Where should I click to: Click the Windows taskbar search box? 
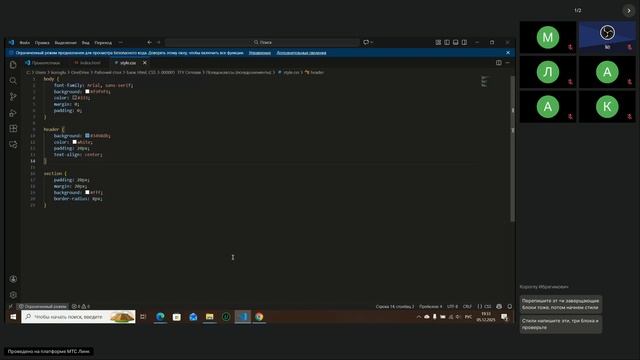pos(78,317)
